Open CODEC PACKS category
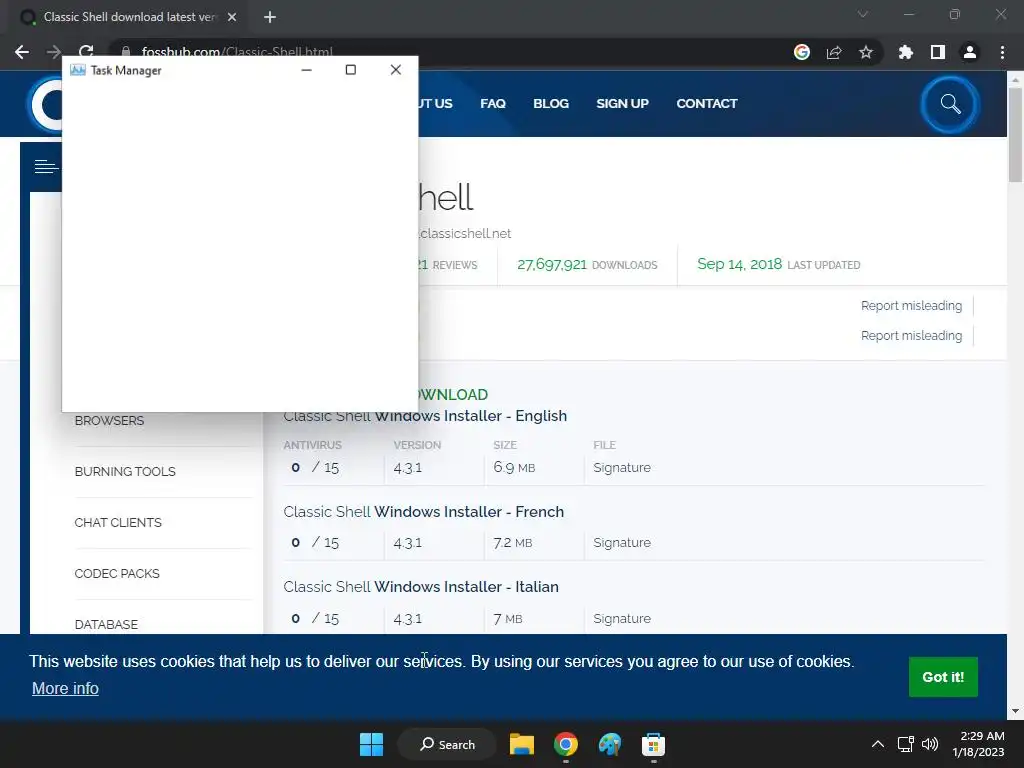Image resolution: width=1024 pixels, height=768 pixels. [117, 573]
